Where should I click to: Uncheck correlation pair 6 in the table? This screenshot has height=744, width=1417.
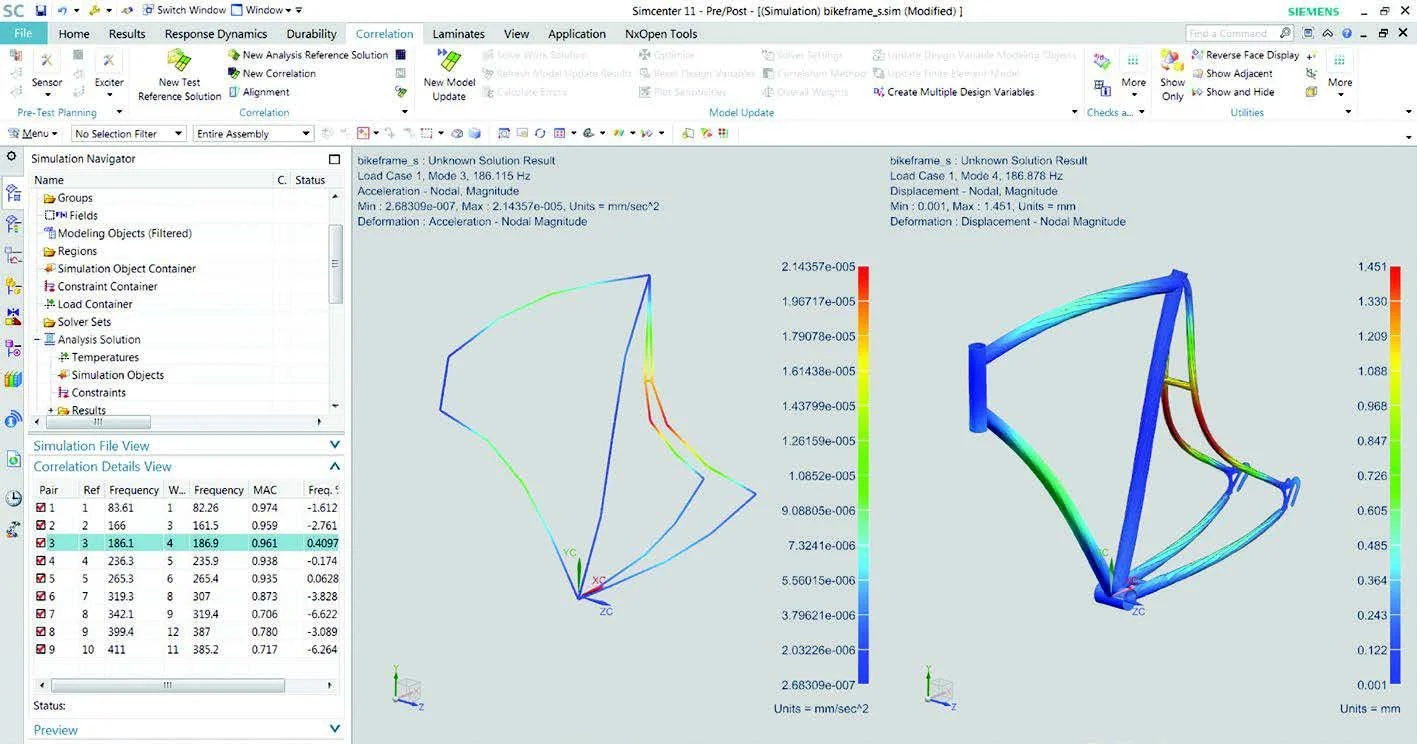[43, 596]
